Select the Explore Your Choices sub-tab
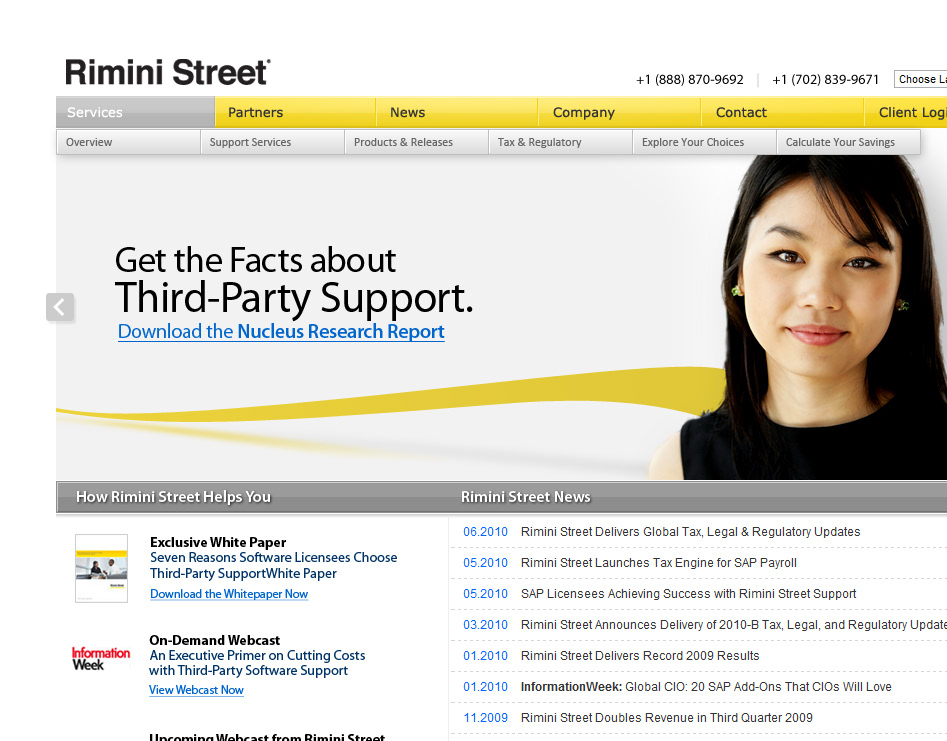Image resolution: width=947 pixels, height=741 pixels. click(x=704, y=143)
